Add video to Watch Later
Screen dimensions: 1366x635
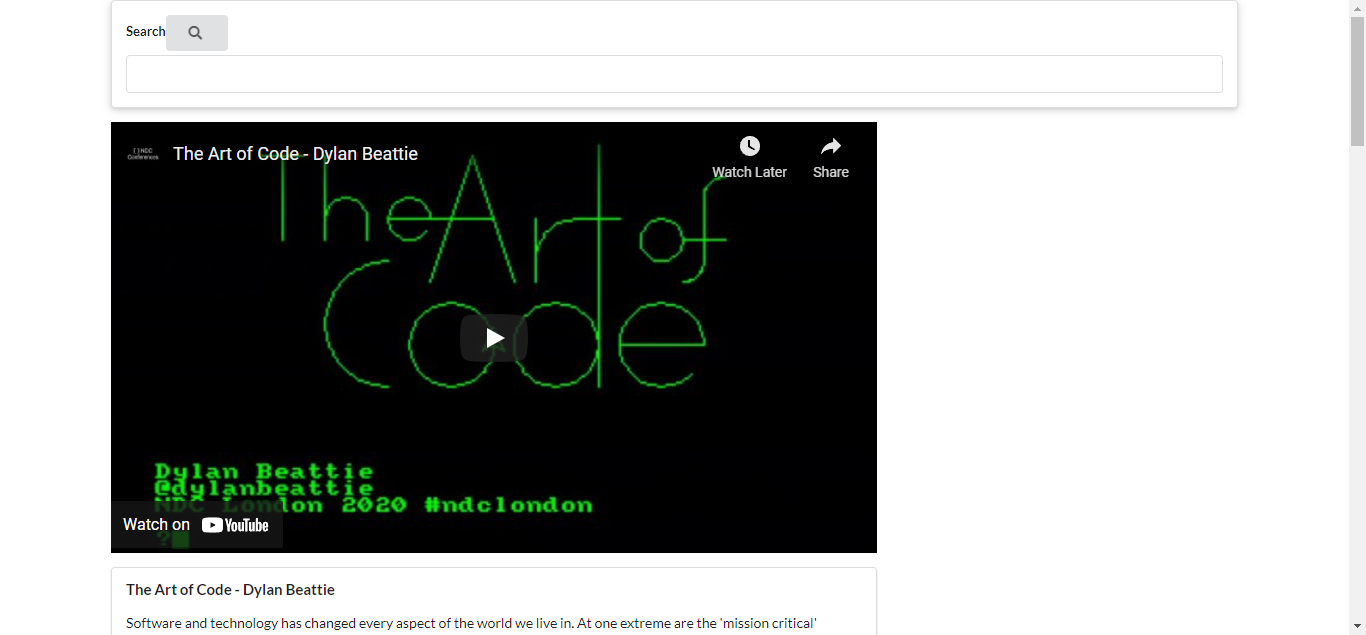click(749, 158)
